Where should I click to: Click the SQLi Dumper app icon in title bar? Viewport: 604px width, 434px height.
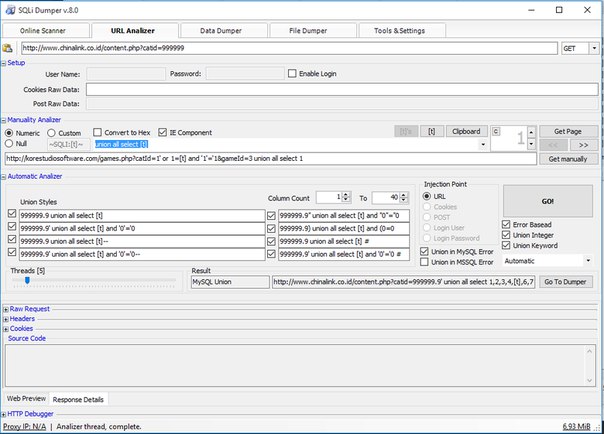[10, 10]
